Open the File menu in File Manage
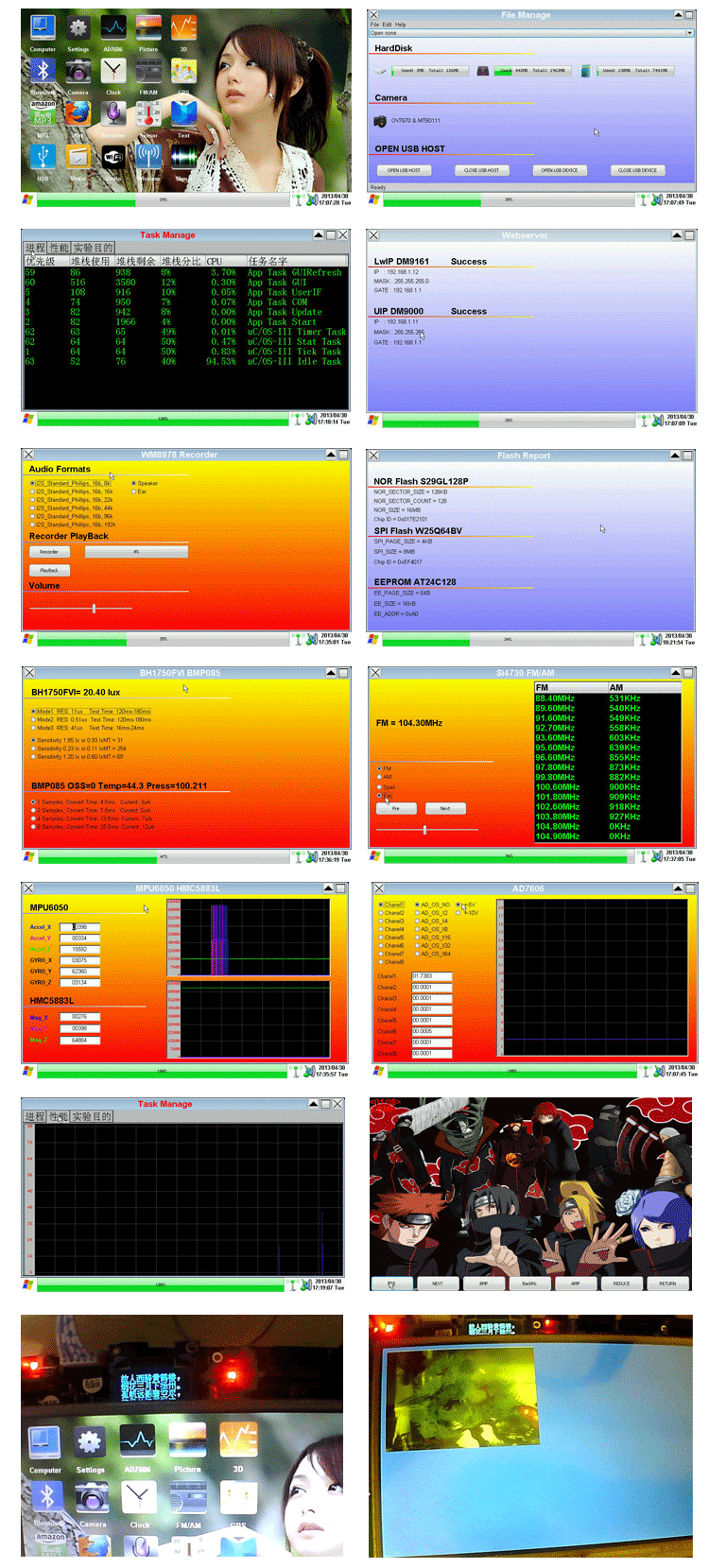The width and height of the screenshot is (709, 1568). pos(374,25)
